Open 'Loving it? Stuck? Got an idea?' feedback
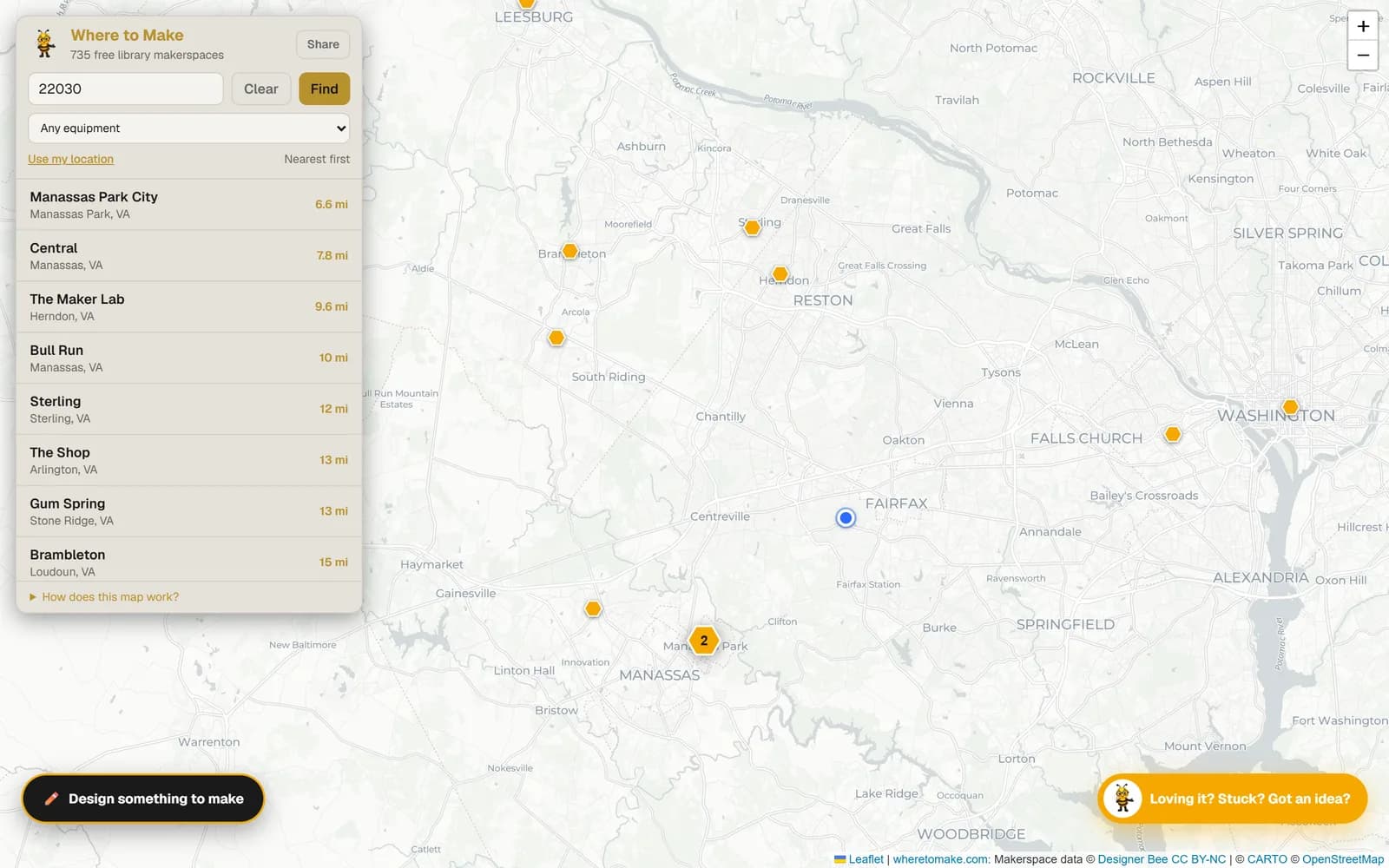The width and height of the screenshot is (1389, 868). tap(1233, 799)
